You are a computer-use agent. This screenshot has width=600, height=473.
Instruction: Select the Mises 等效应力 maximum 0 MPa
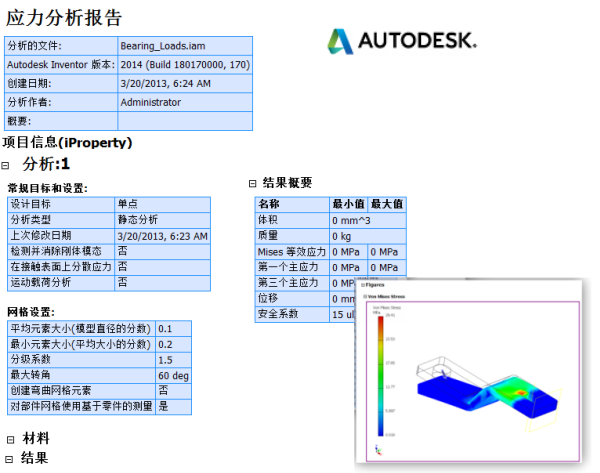384,252
